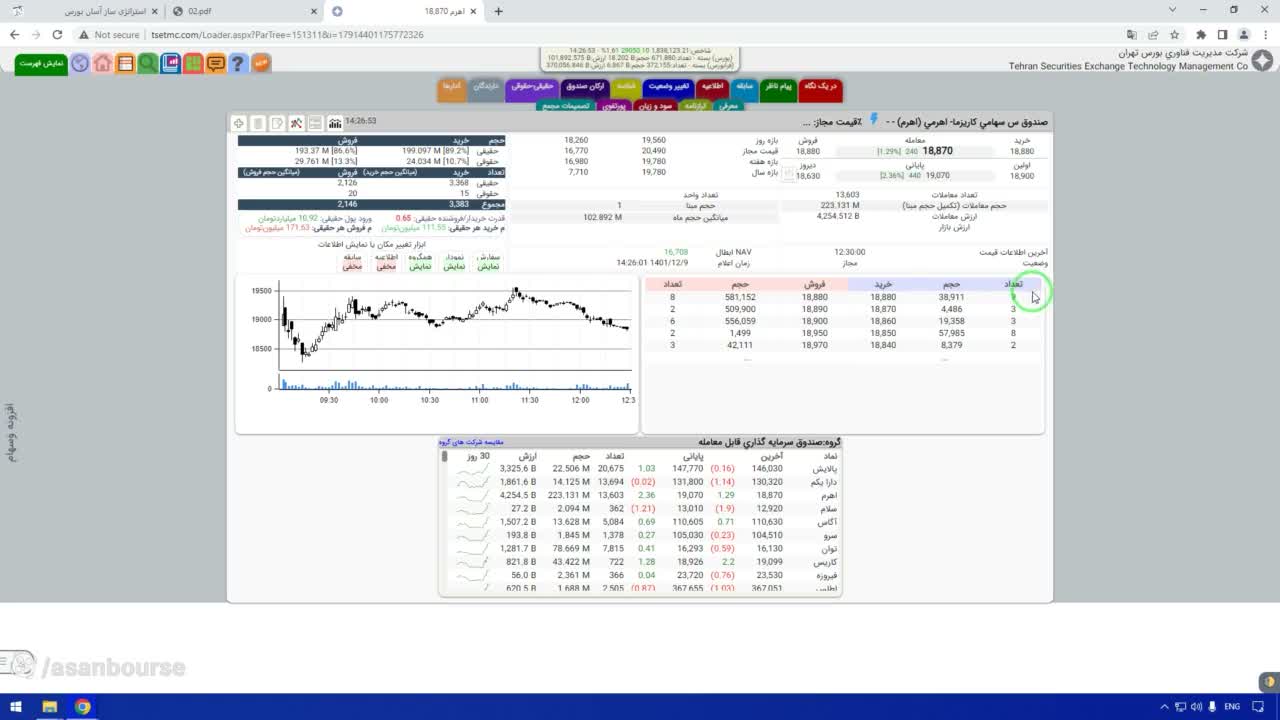Click the small chart icon beside بازه سال
This screenshot has height=720, width=1280.
787,174
